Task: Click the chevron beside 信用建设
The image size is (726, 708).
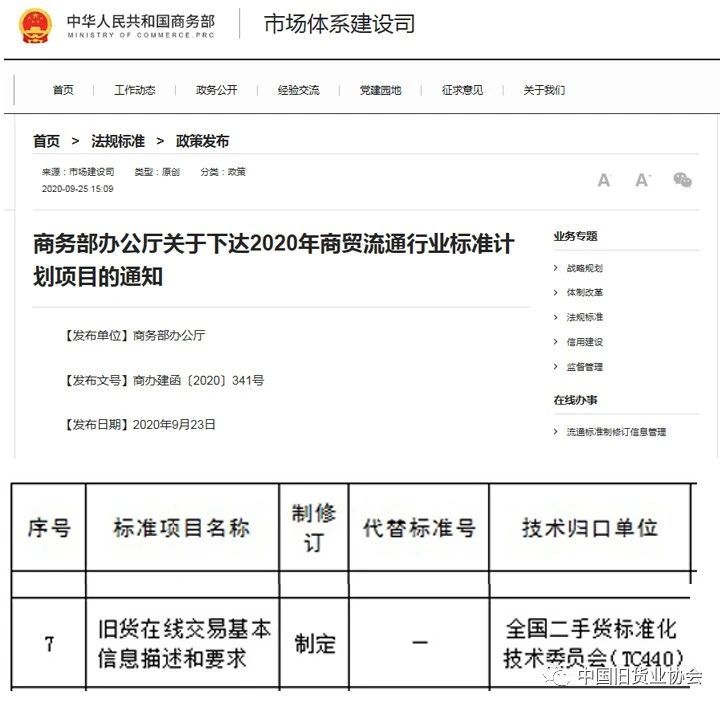Action: coord(556,342)
